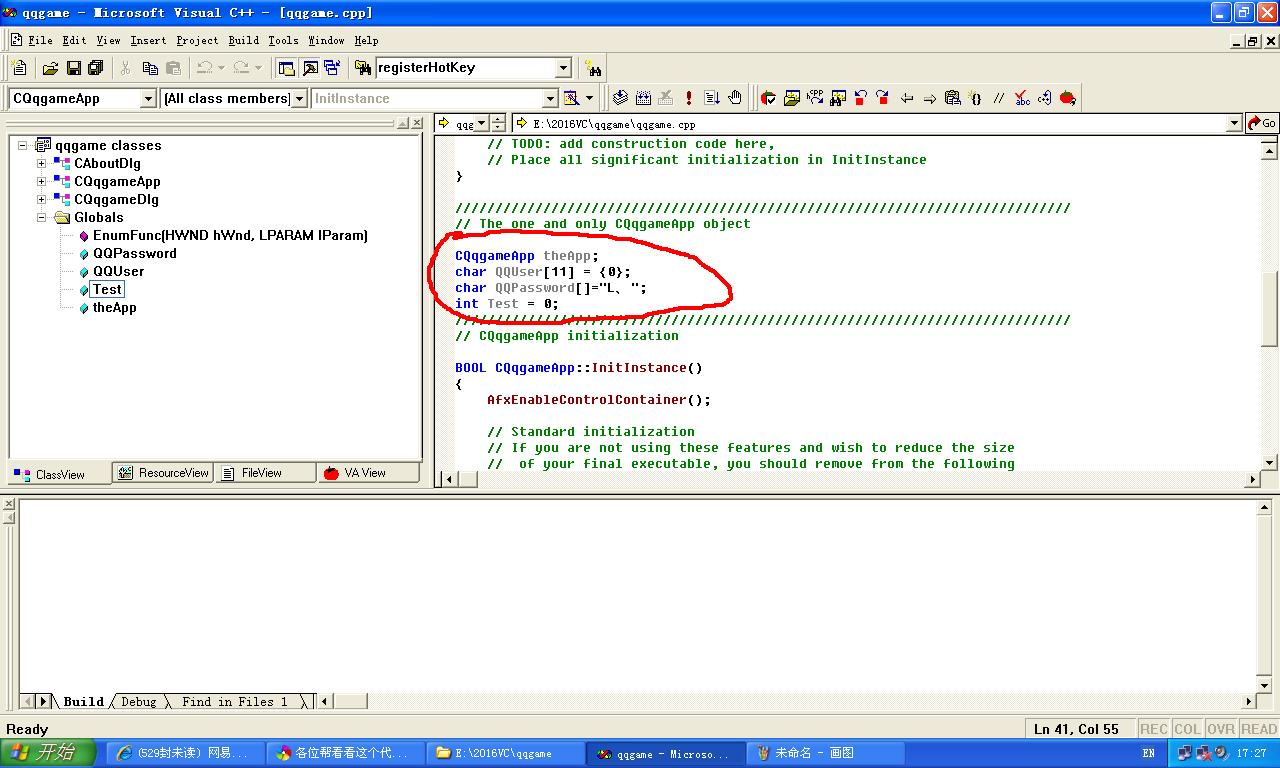This screenshot has width=1280, height=768.
Task: Click the editor horizontal scrollbar left arrow
Action: [448, 479]
